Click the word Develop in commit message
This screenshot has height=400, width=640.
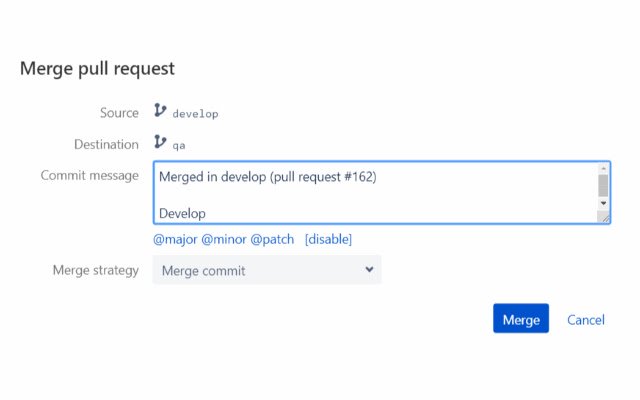point(182,213)
